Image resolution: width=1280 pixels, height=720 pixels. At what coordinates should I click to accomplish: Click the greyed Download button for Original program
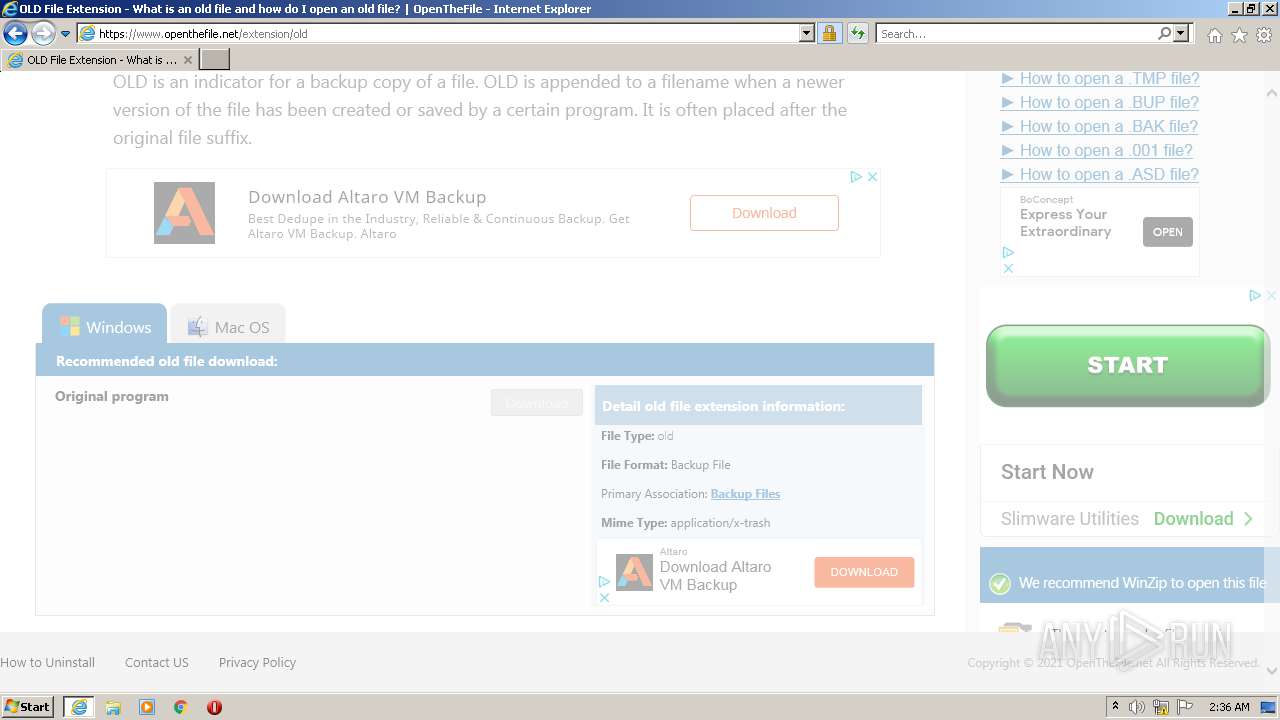537,403
